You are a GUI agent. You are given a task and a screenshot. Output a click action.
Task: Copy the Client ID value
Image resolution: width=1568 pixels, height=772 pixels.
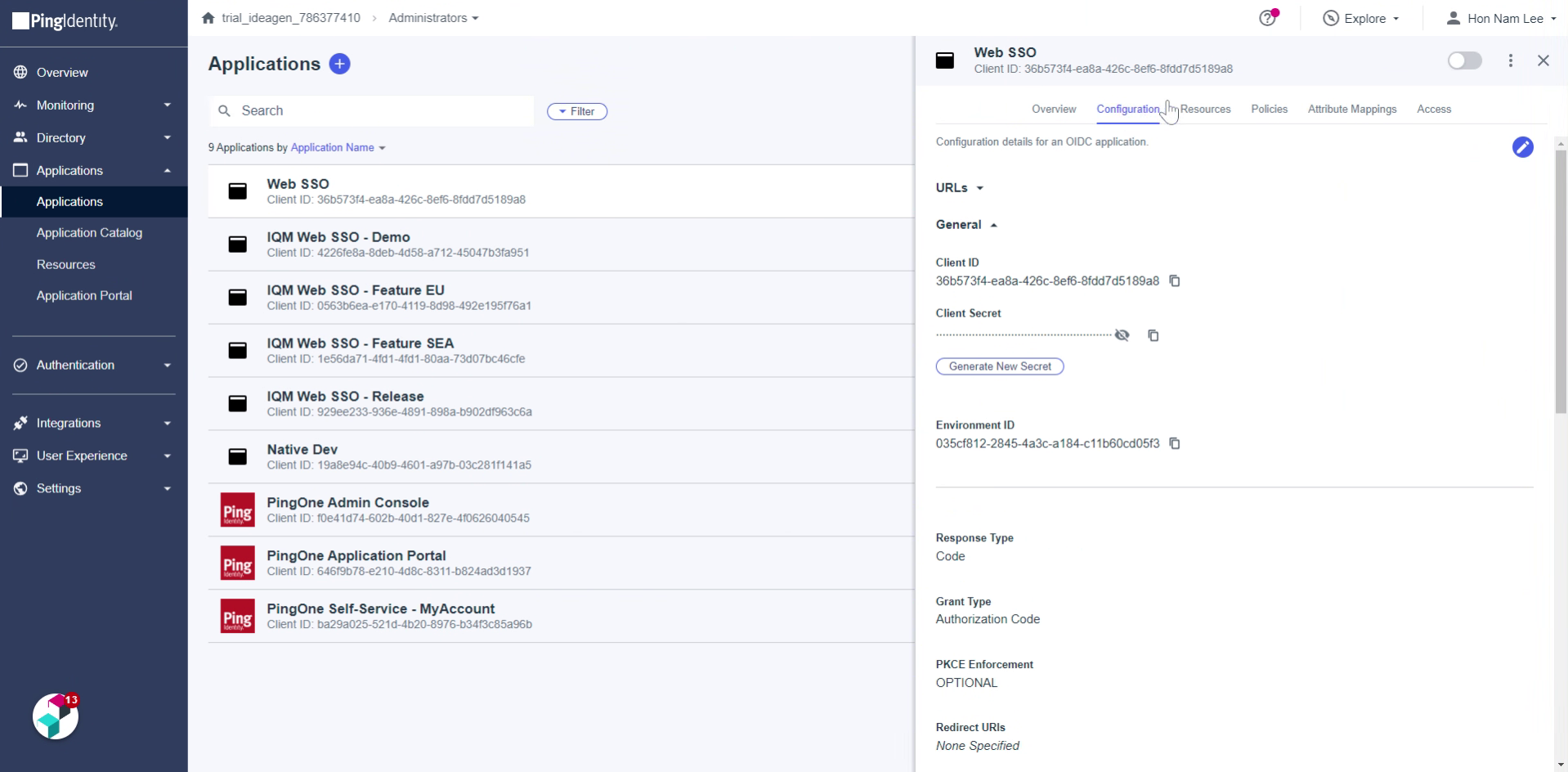pos(1175,281)
